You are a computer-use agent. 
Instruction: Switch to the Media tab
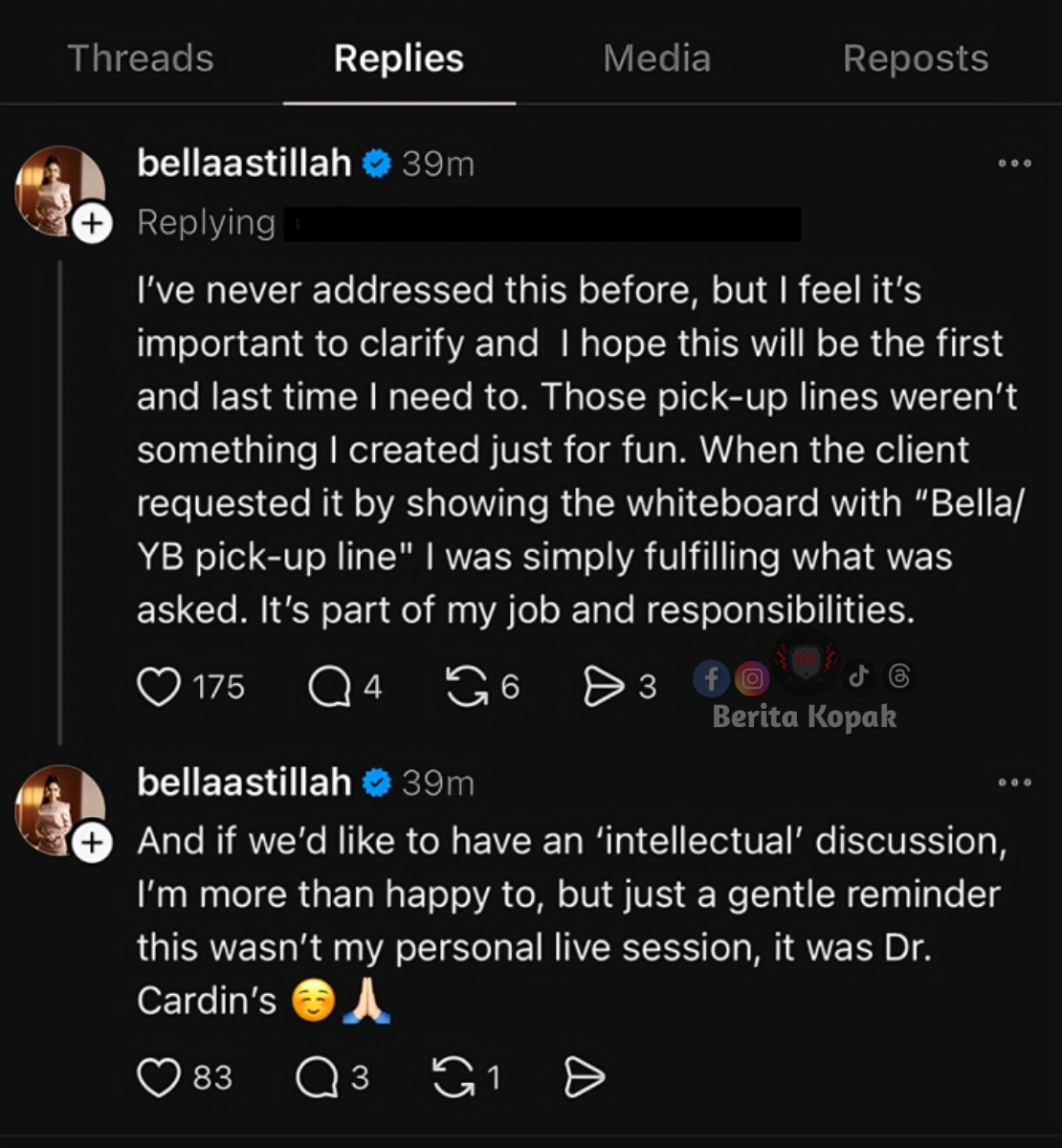point(656,58)
